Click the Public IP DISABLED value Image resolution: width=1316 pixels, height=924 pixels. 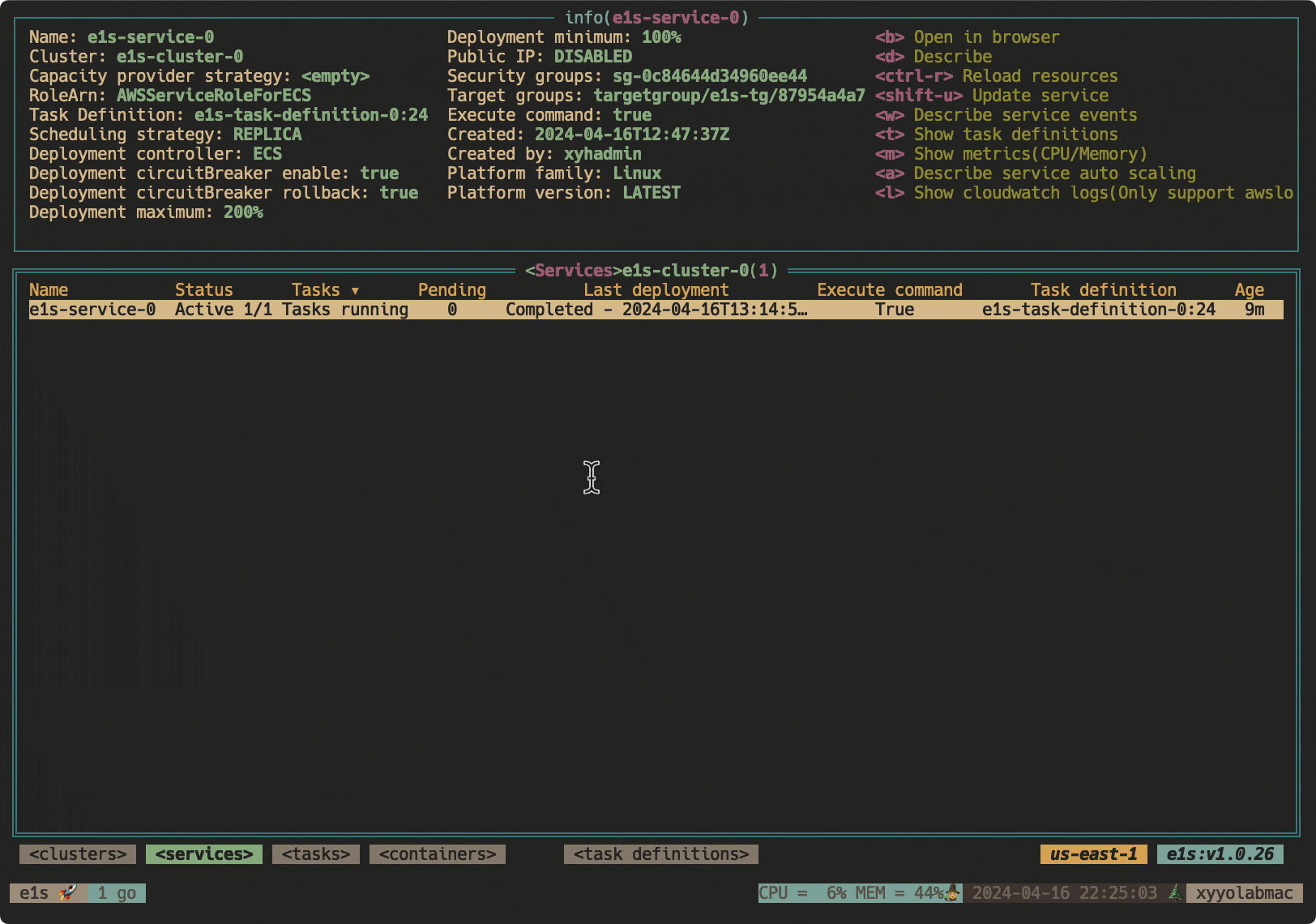tap(593, 57)
